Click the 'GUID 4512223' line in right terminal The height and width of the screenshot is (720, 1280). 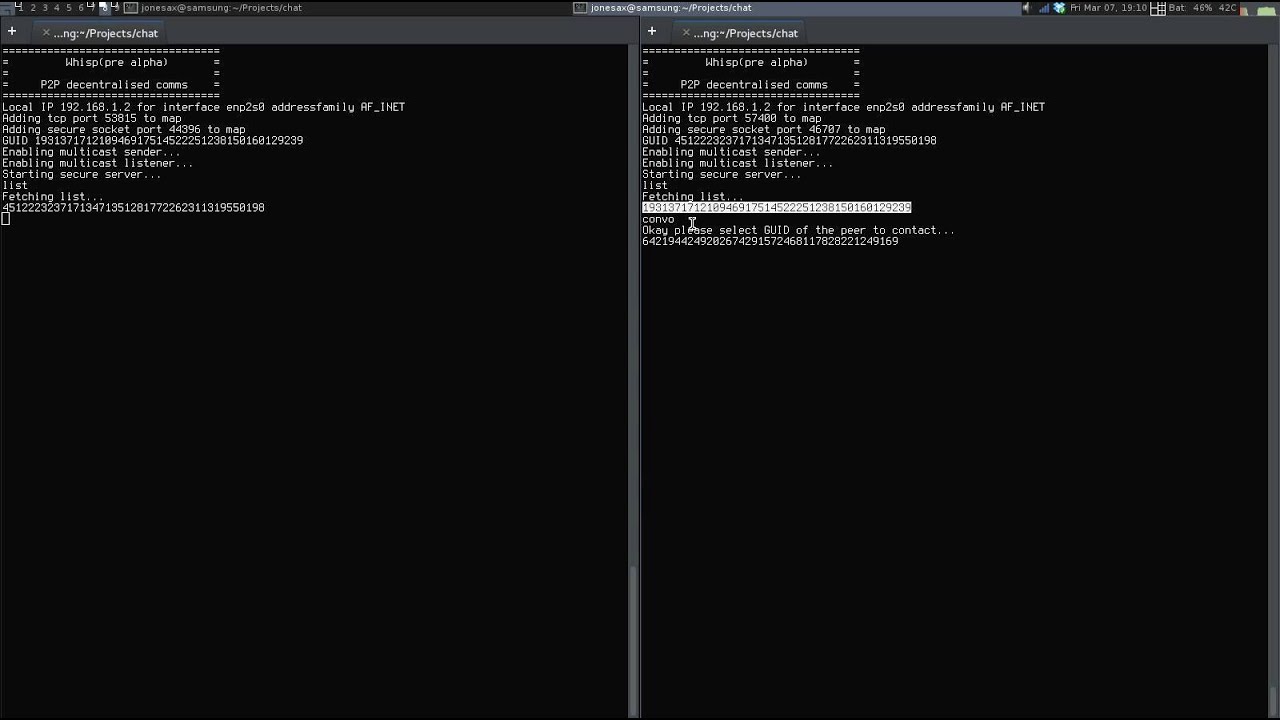789,141
